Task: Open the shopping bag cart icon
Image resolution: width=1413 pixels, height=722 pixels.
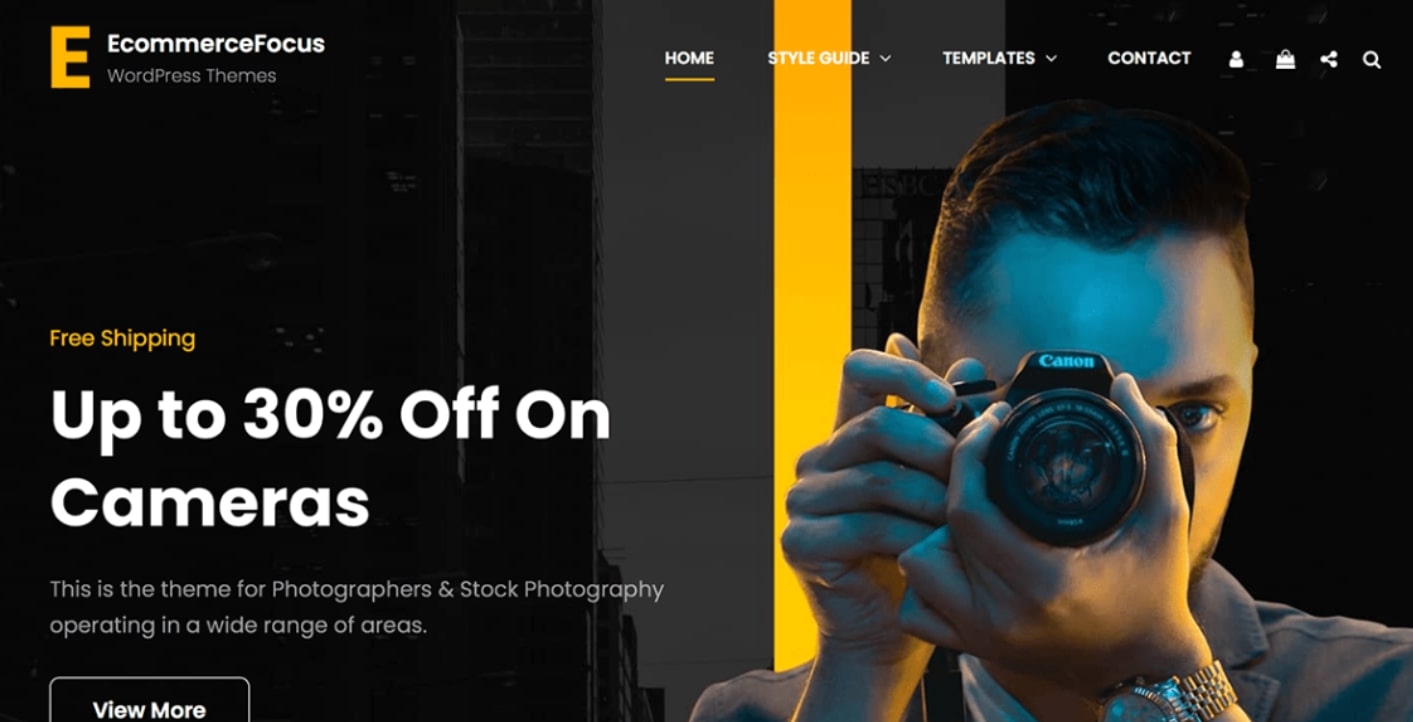Action: pyautogui.click(x=1285, y=59)
